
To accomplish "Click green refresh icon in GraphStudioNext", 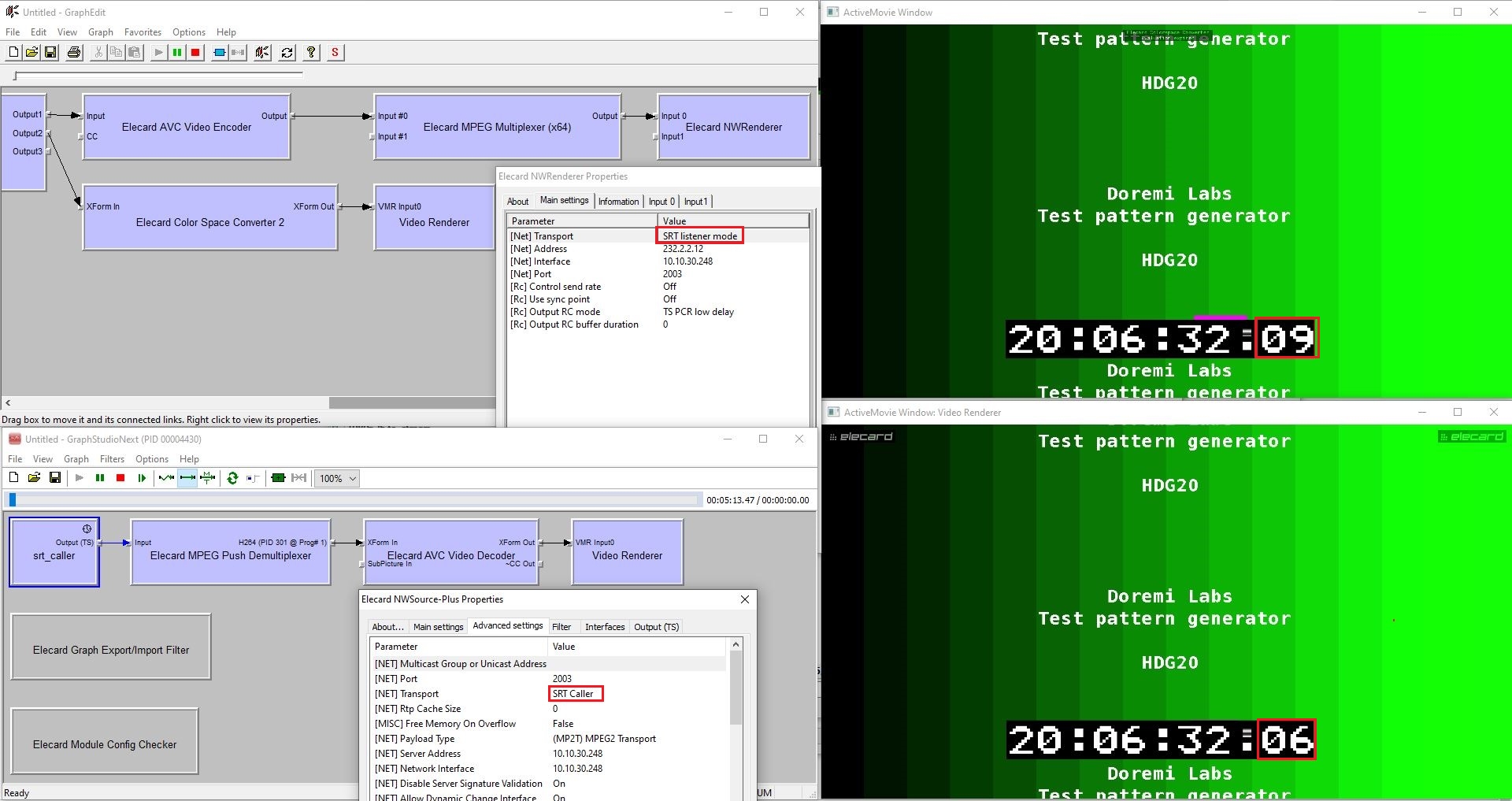I will tap(232, 477).
